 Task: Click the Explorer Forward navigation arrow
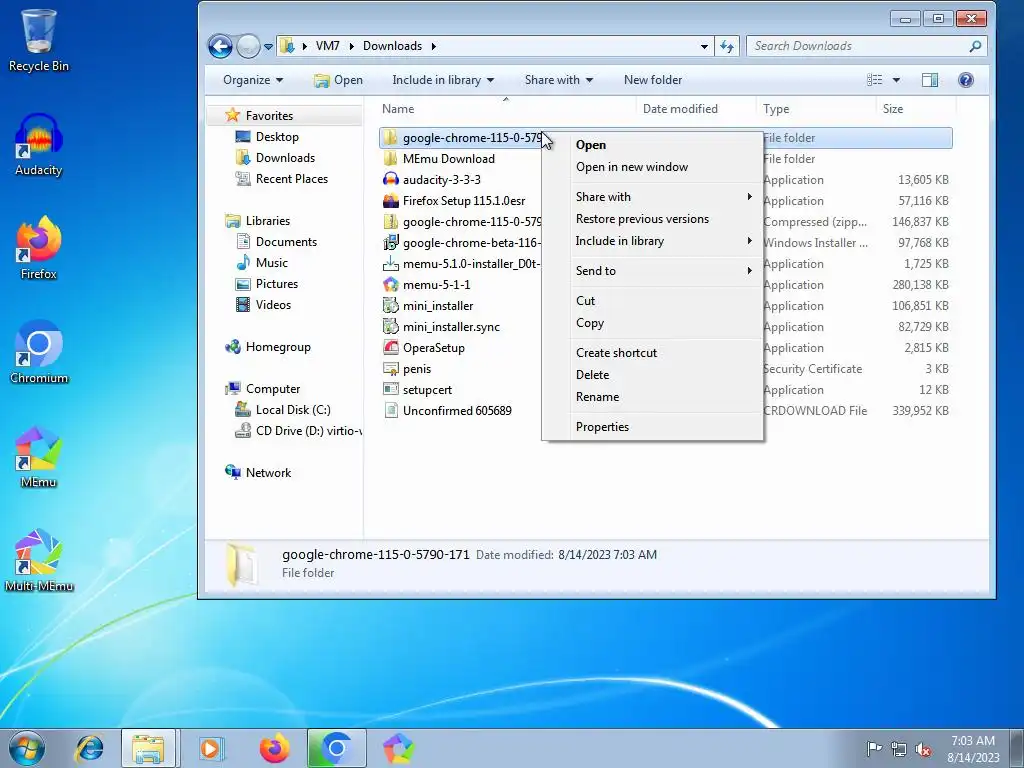click(248, 46)
